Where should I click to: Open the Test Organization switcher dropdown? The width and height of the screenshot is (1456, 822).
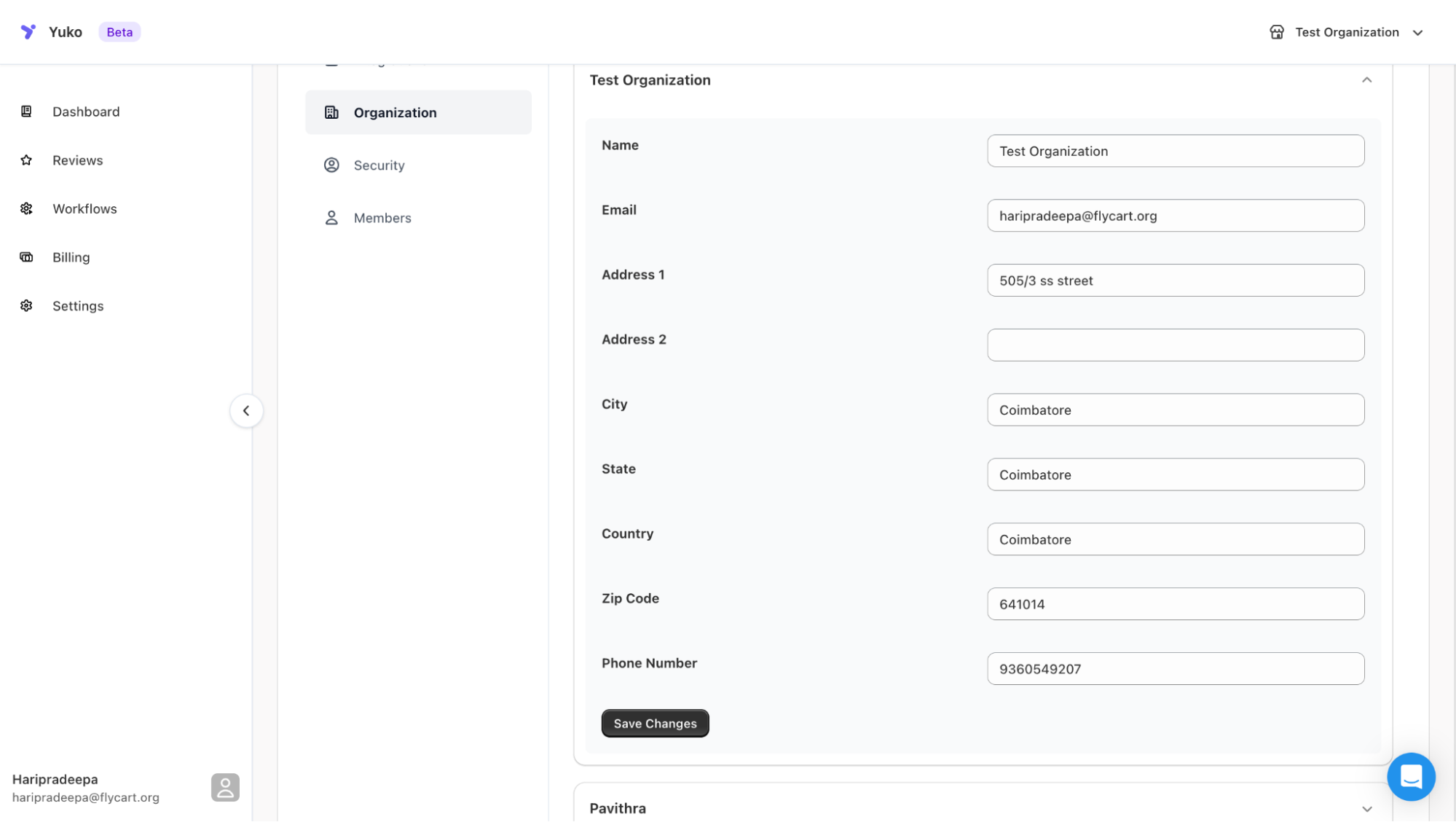tap(1346, 32)
